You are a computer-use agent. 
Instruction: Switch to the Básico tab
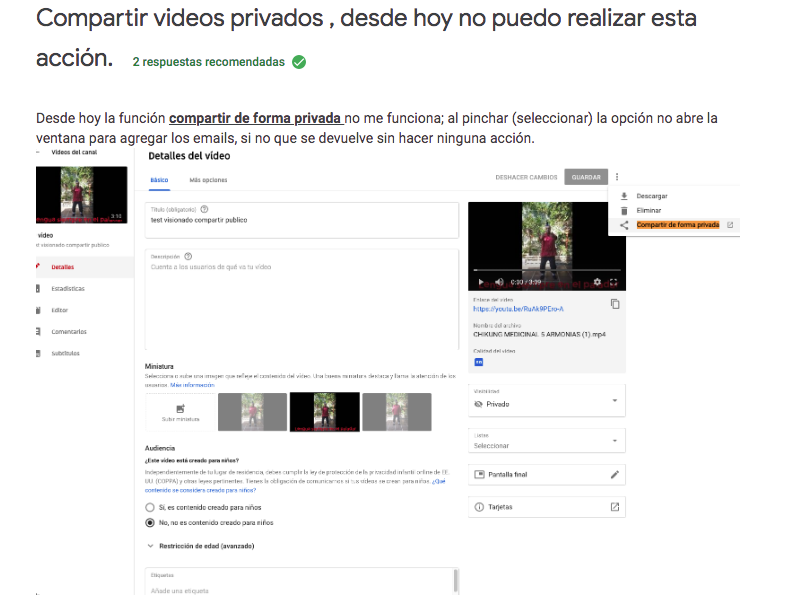point(159,180)
